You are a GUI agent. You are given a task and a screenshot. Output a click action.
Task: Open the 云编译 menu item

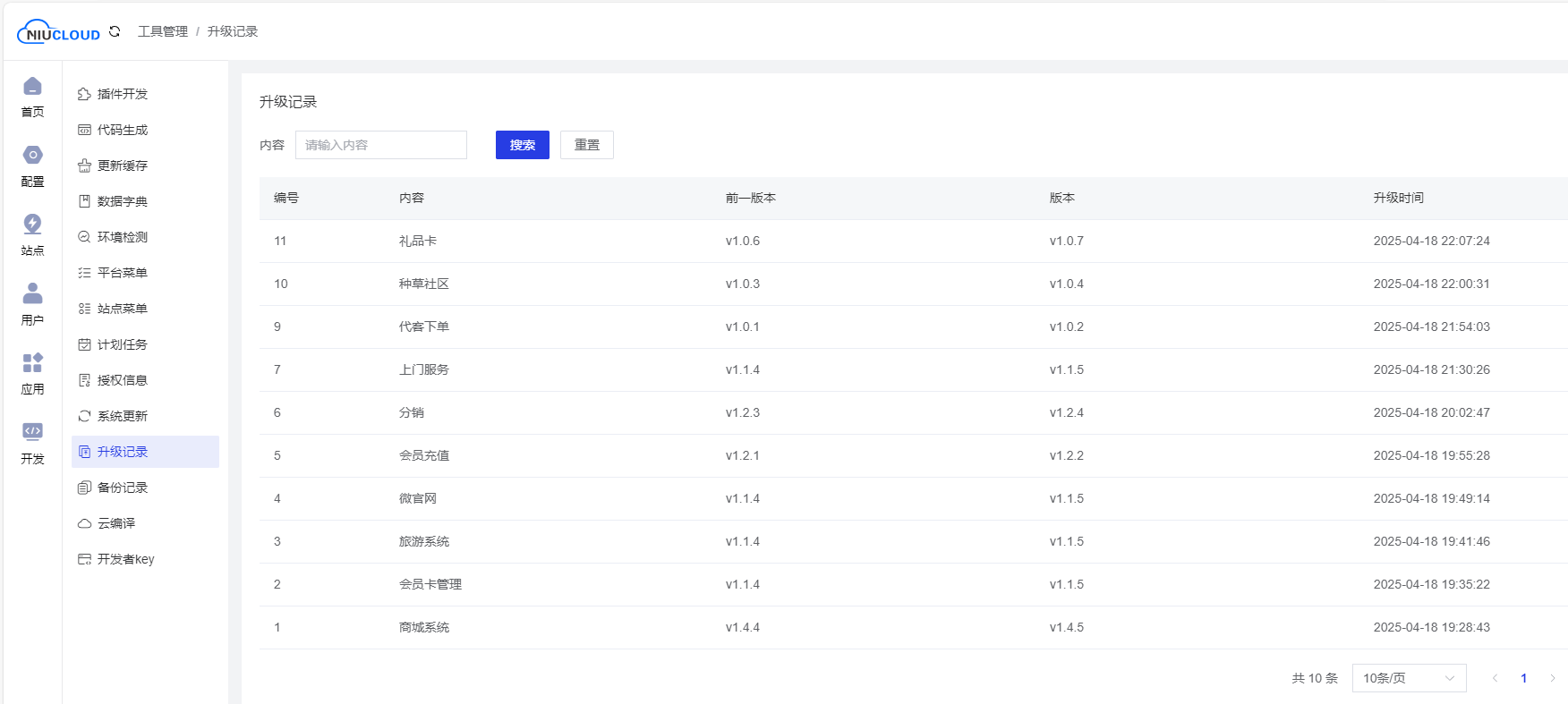click(116, 523)
